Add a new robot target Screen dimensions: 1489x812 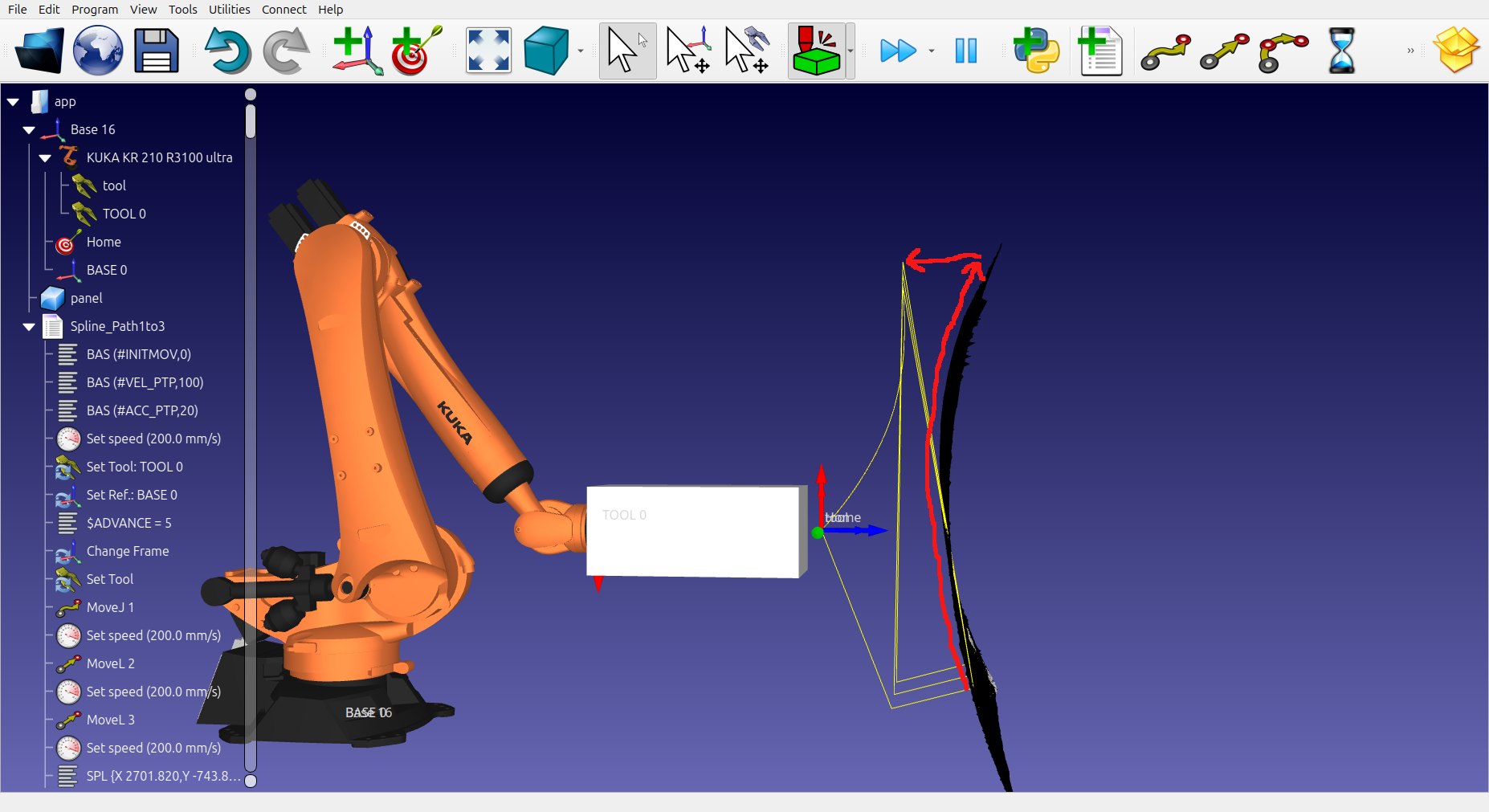(x=415, y=51)
